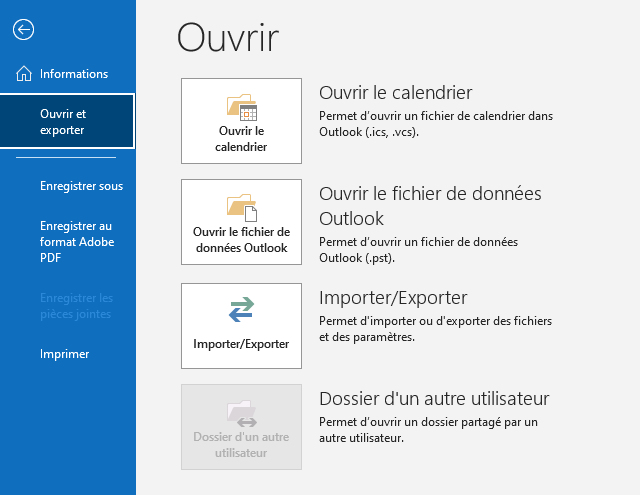Click the Importer/Exporter arrows icon
640x495 pixels.
click(x=241, y=309)
